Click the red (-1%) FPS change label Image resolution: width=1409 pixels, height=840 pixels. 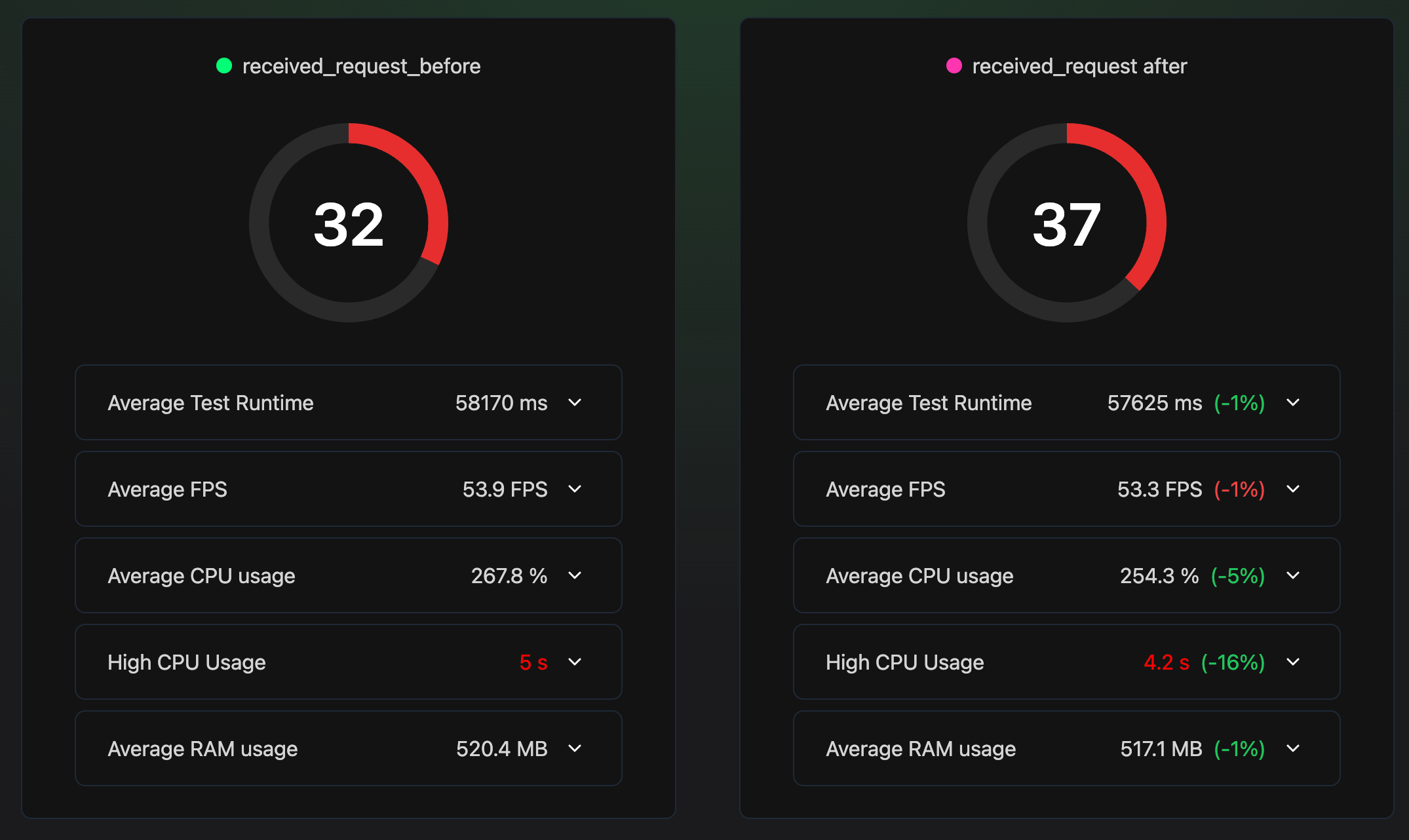pyautogui.click(x=1239, y=489)
